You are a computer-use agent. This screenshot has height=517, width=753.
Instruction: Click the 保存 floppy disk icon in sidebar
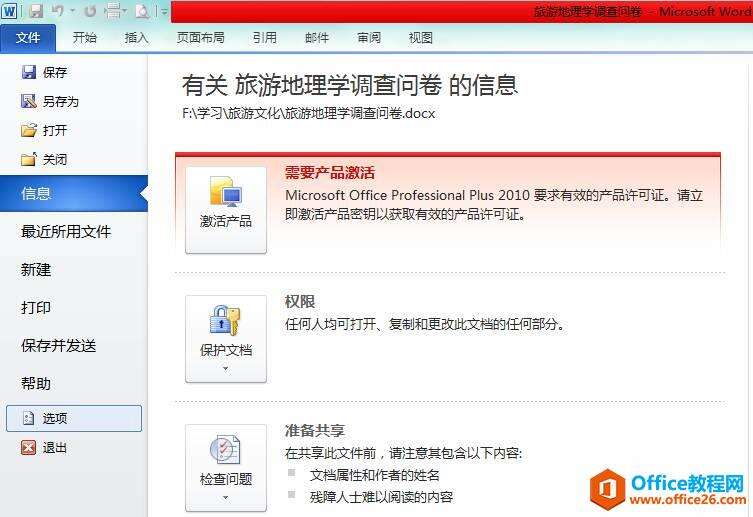[29, 72]
